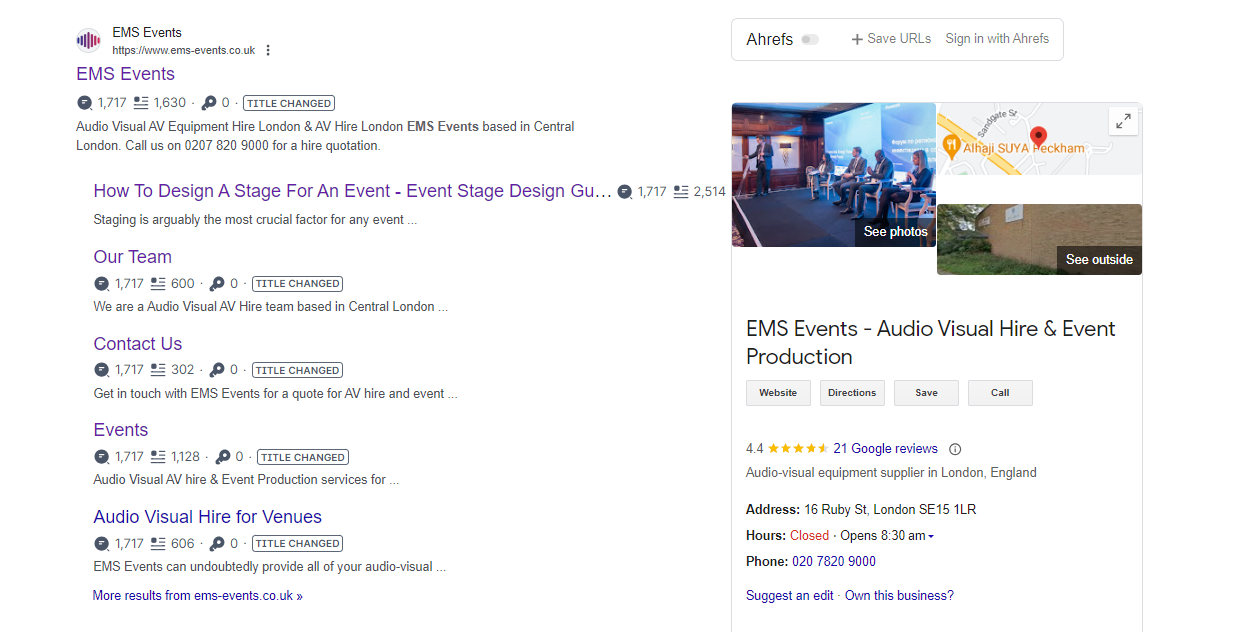The image size is (1241, 632).
Task: Click Own this business? link
Action: (899, 595)
